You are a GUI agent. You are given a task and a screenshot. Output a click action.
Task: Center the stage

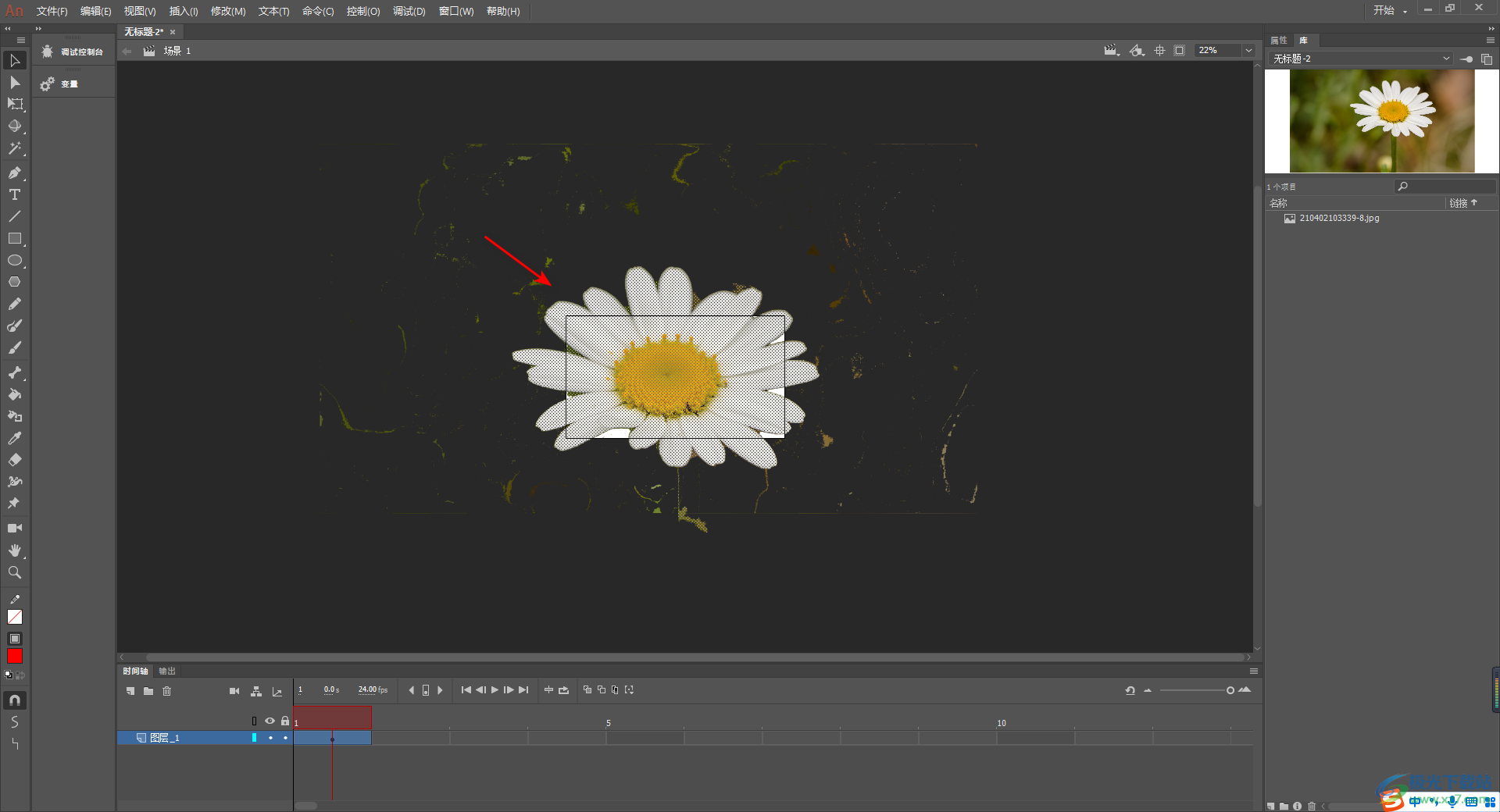[x=1159, y=50]
